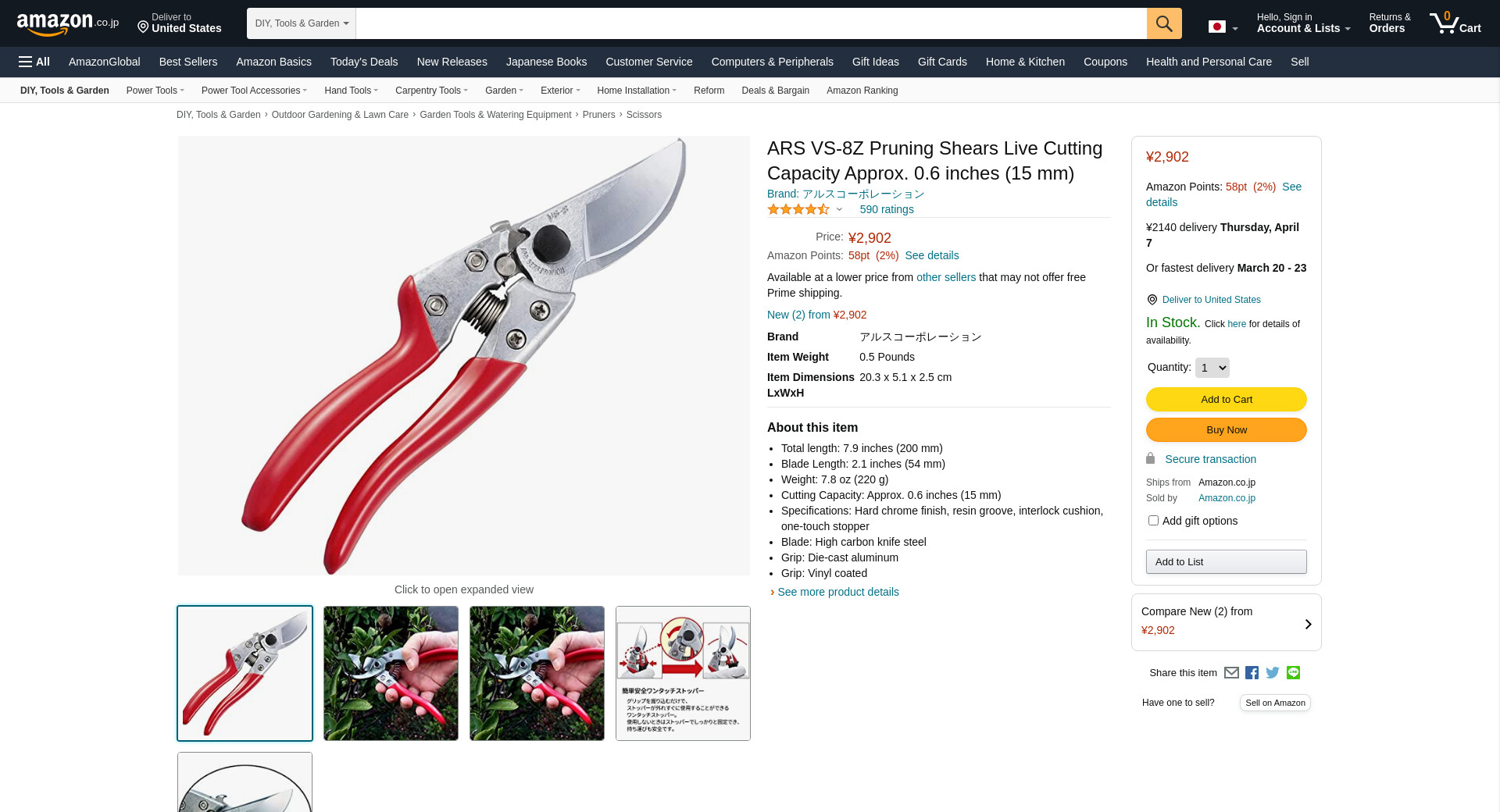Open the All hamburger menu
The image size is (1500, 812).
(x=34, y=62)
